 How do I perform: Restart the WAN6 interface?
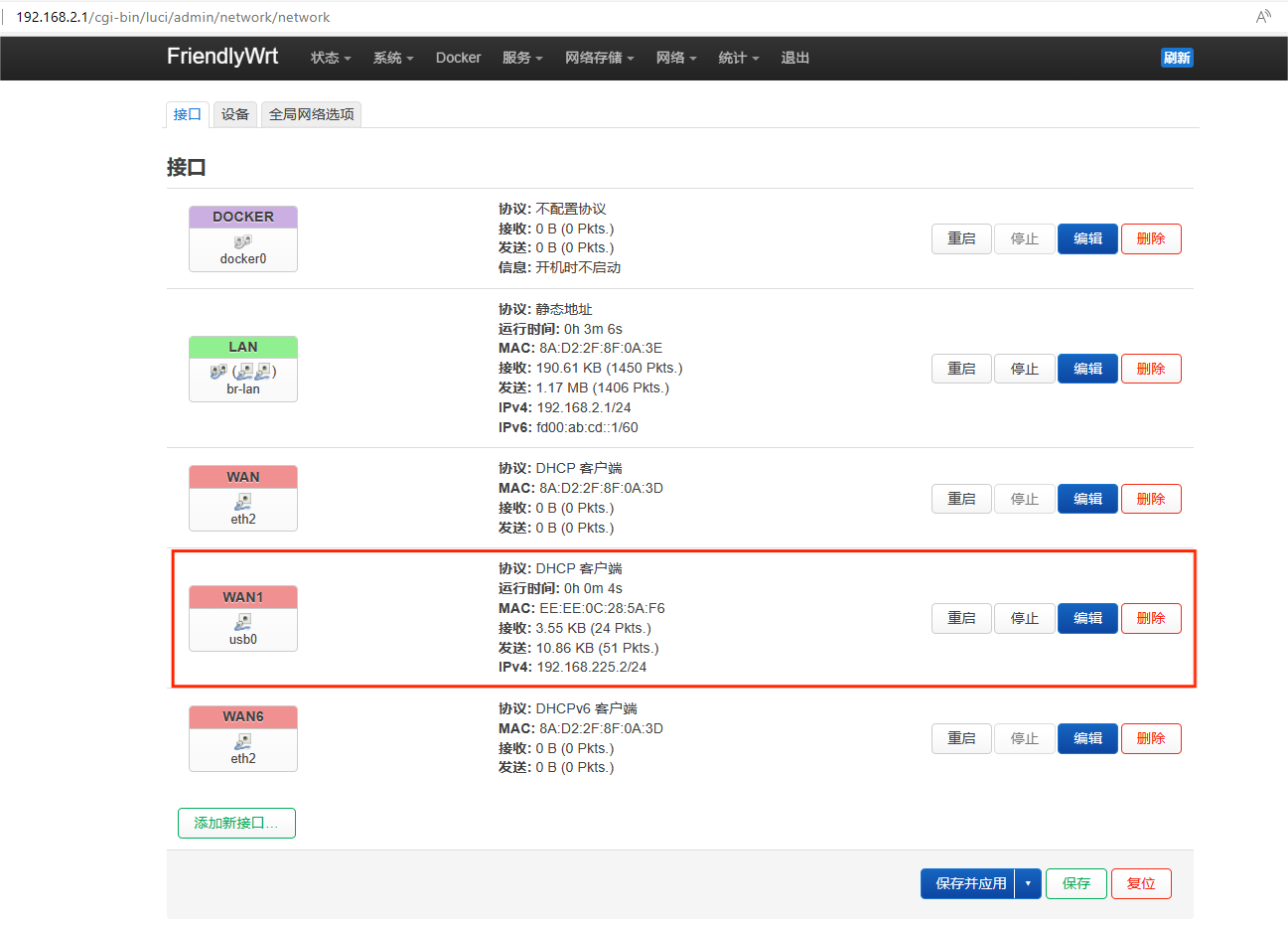click(961, 738)
